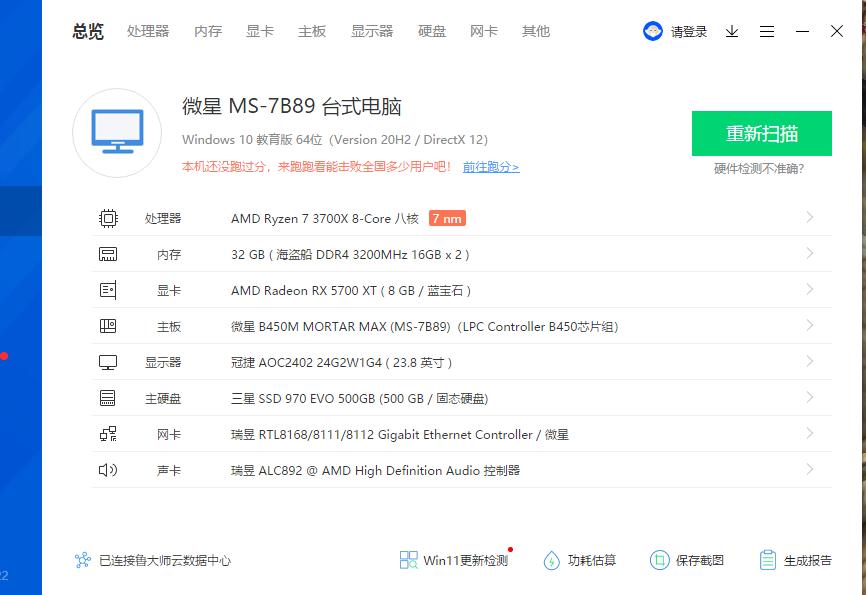Click the 前往跑分 link
The height and width of the screenshot is (595, 866).
click(491, 167)
